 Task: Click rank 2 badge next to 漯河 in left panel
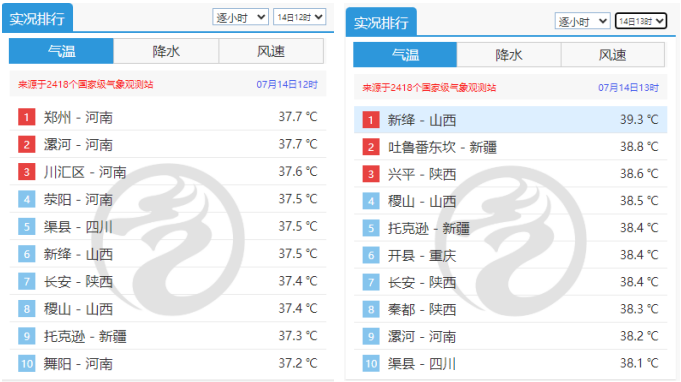click(x=26, y=145)
